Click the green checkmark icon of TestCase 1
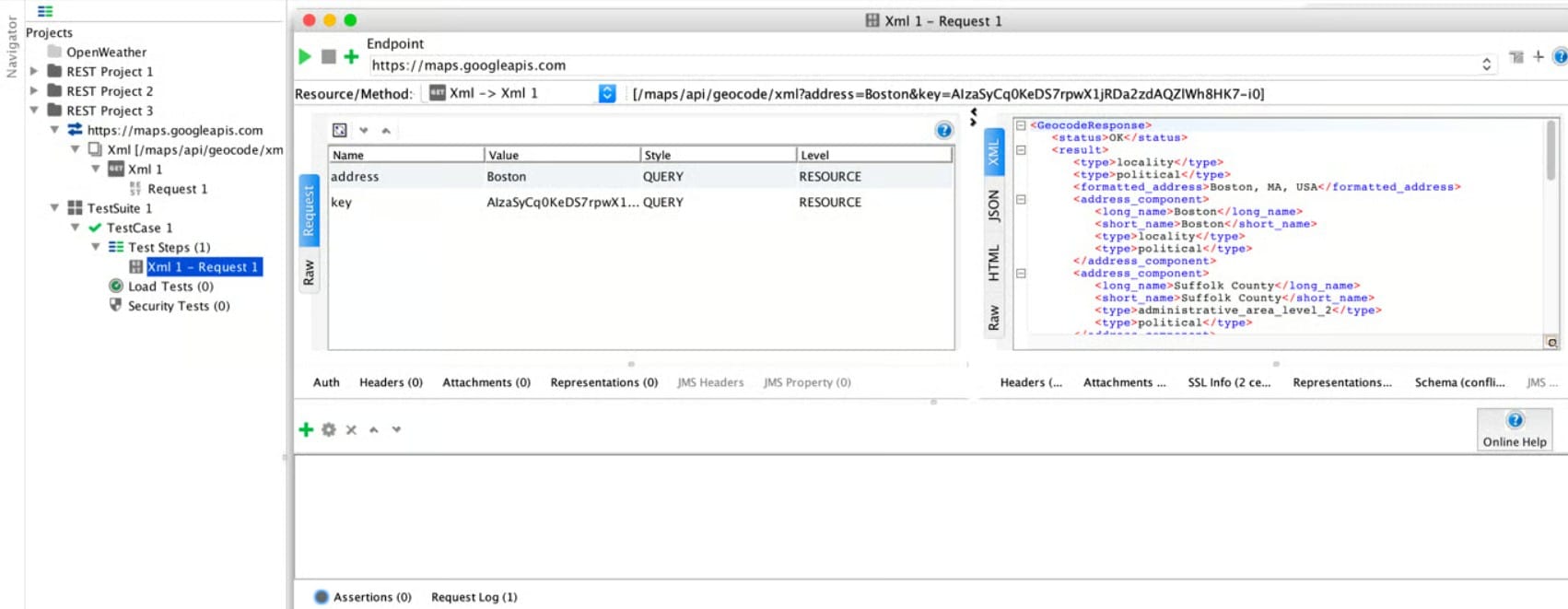The image size is (1568, 609). pos(95,228)
